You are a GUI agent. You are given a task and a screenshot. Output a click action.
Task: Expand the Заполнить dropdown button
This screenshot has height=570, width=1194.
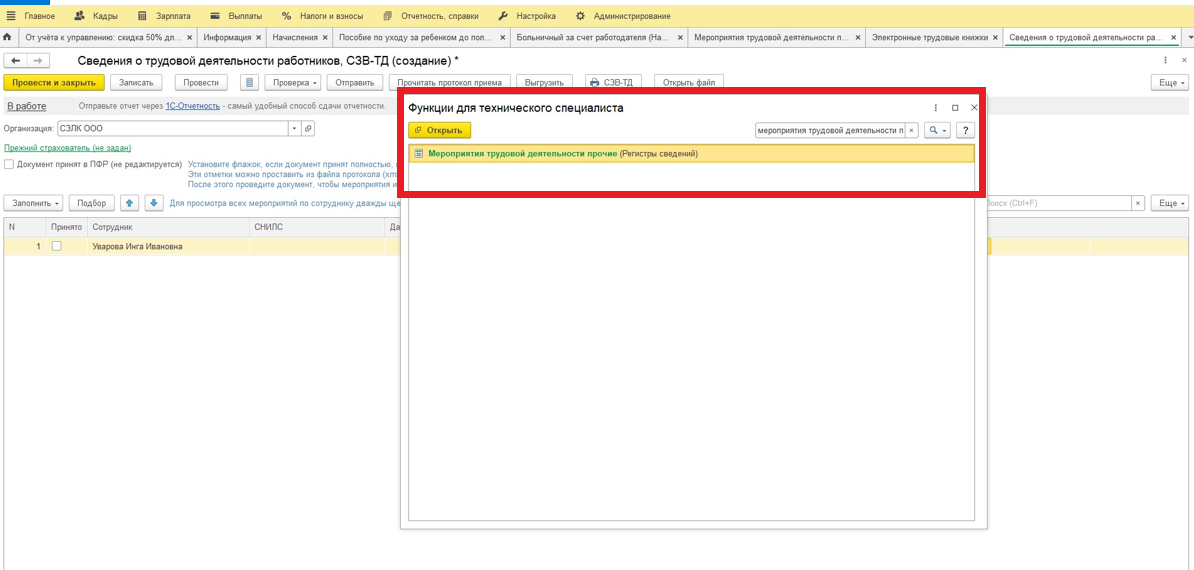pos(37,203)
